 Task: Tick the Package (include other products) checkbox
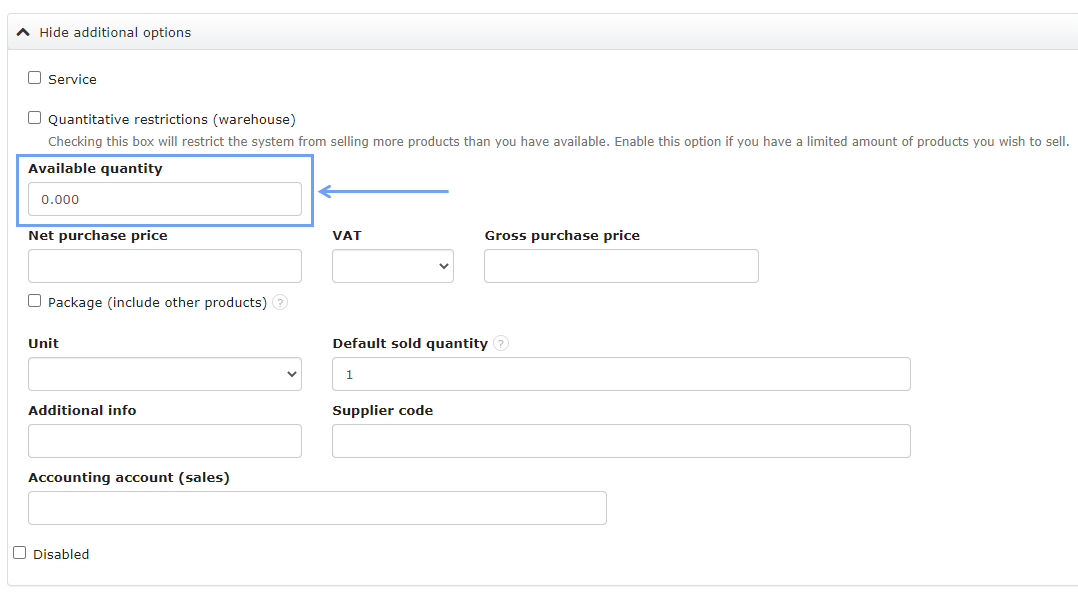coord(35,301)
